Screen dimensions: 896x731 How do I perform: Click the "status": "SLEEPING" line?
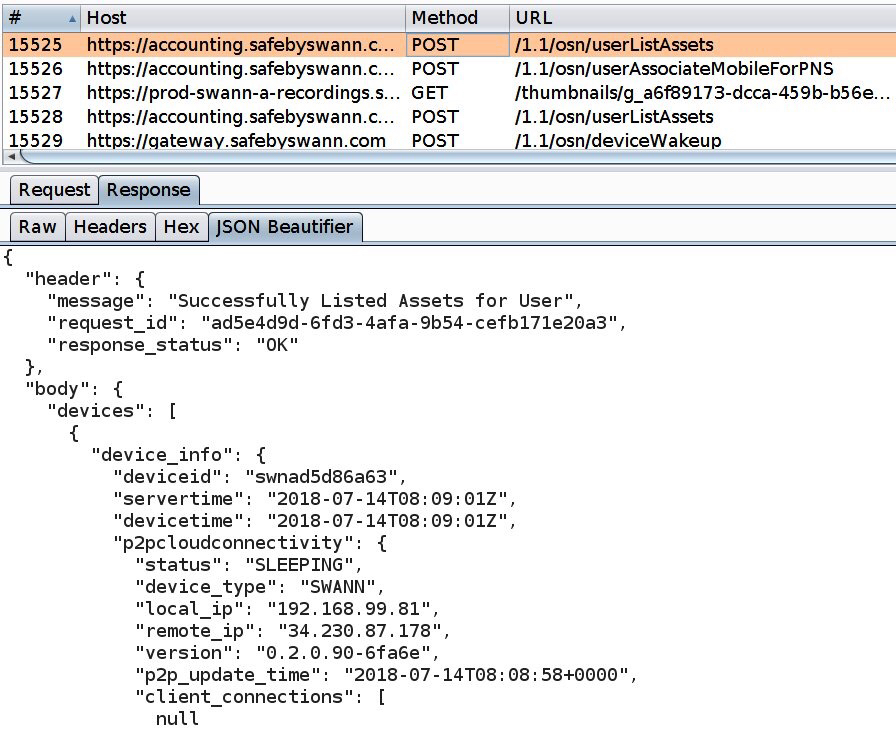249,565
